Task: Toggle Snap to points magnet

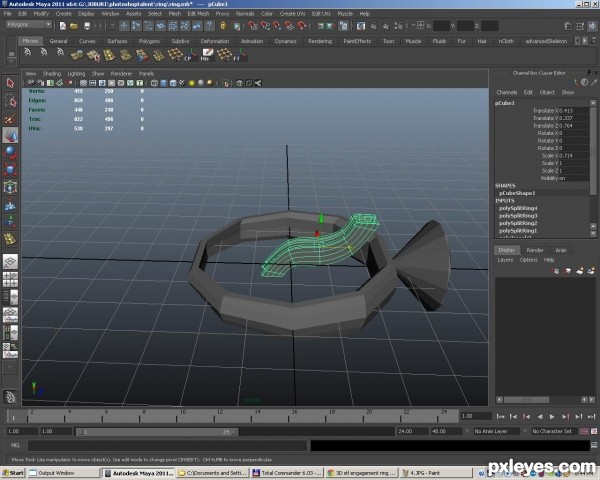Action: coord(277,26)
